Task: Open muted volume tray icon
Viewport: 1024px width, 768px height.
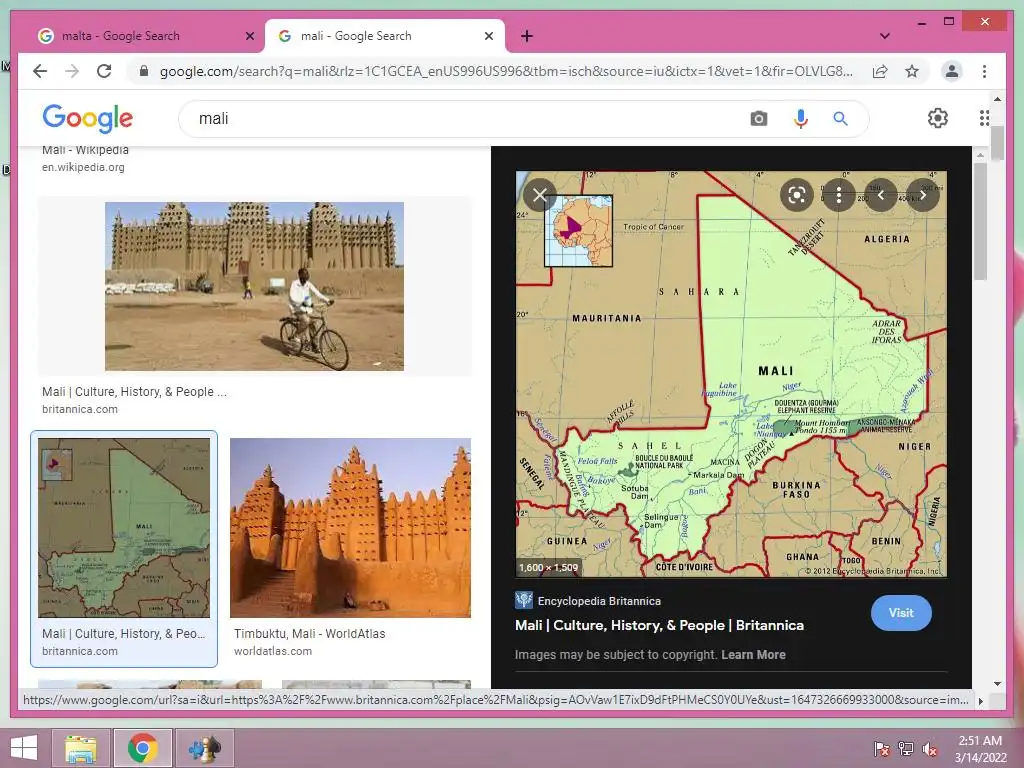Action: pyautogui.click(x=930, y=749)
